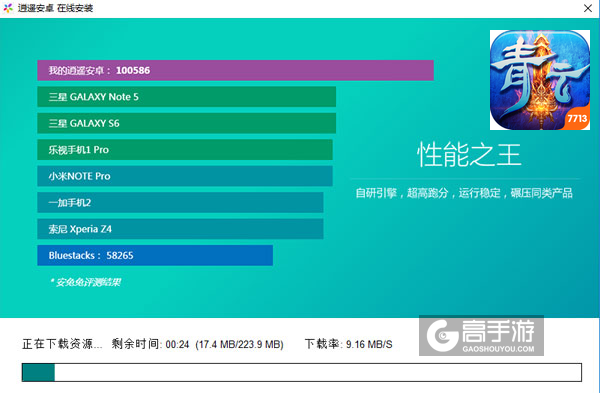The width and height of the screenshot is (600, 393).
Task: Click the download progress bar
Action: 302,372
